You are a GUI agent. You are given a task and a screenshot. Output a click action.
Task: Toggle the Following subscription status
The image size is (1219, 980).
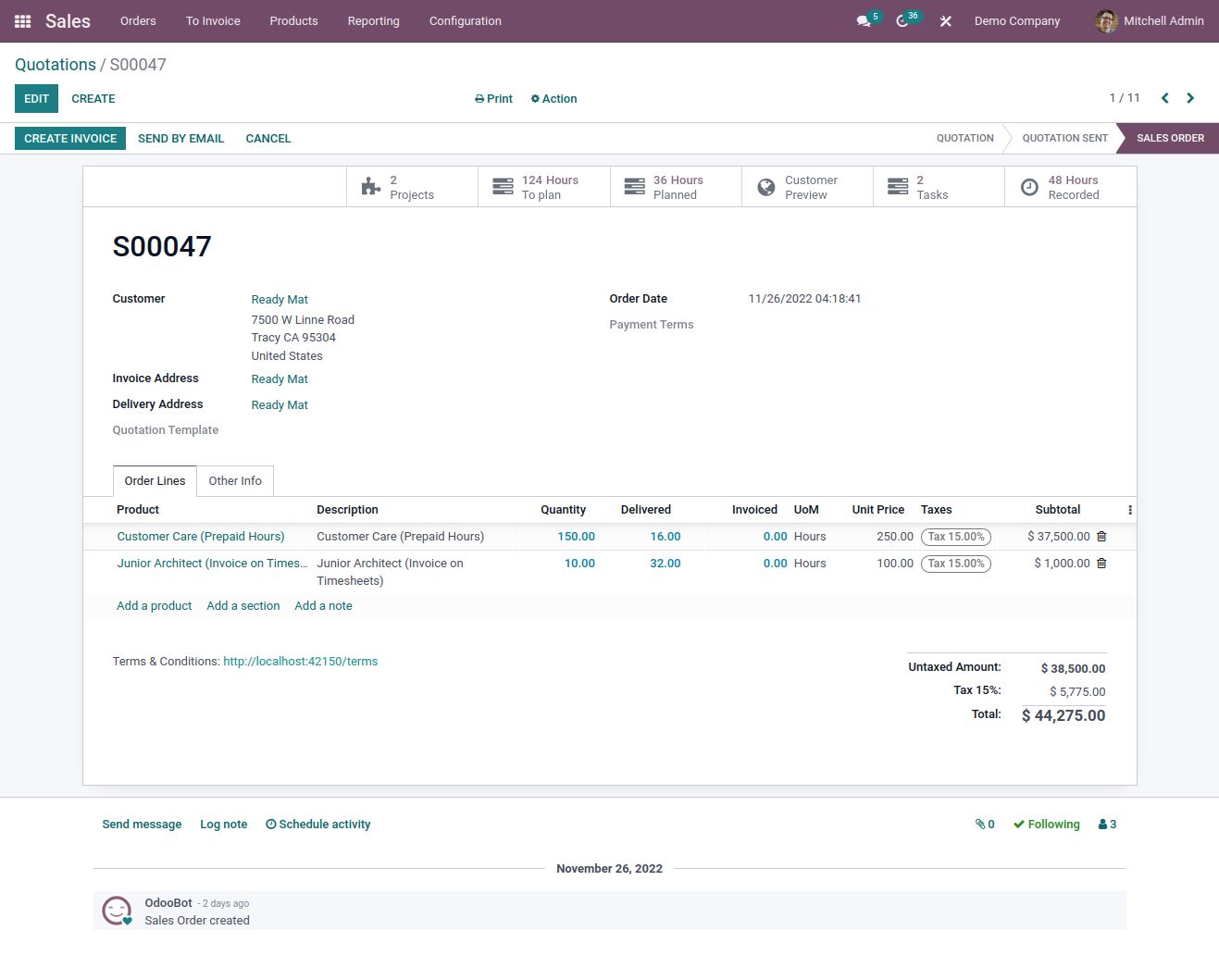tap(1047, 825)
